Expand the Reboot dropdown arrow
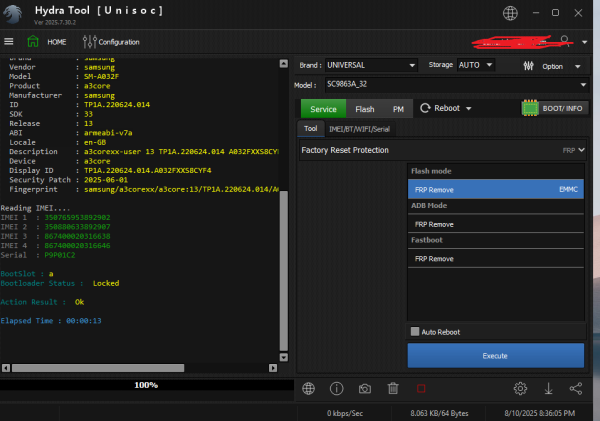600x421 pixels. point(468,109)
